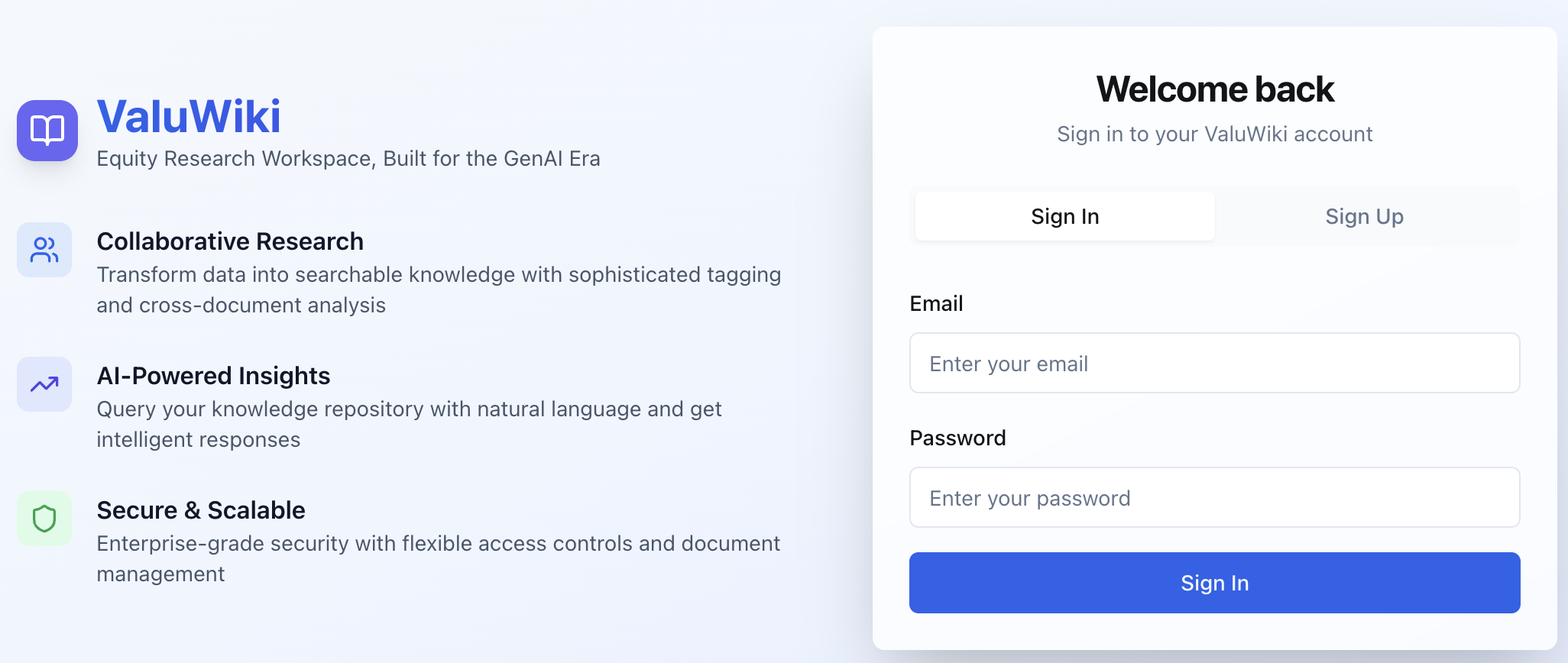Click the Query your knowledge repository description

pyautogui.click(x=409, y=424)
